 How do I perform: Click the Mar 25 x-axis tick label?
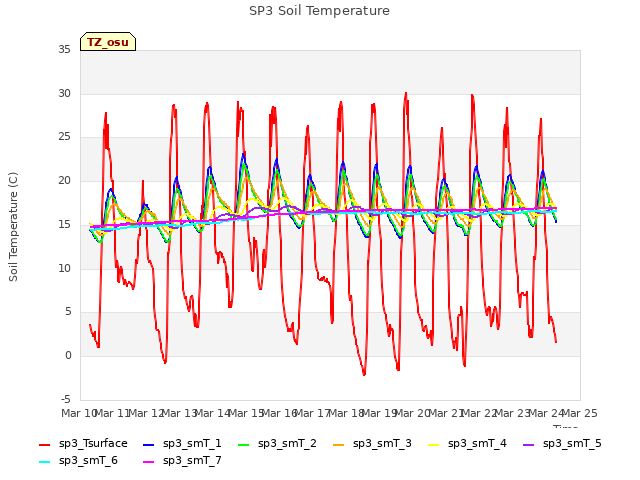(x=580, y=413)
